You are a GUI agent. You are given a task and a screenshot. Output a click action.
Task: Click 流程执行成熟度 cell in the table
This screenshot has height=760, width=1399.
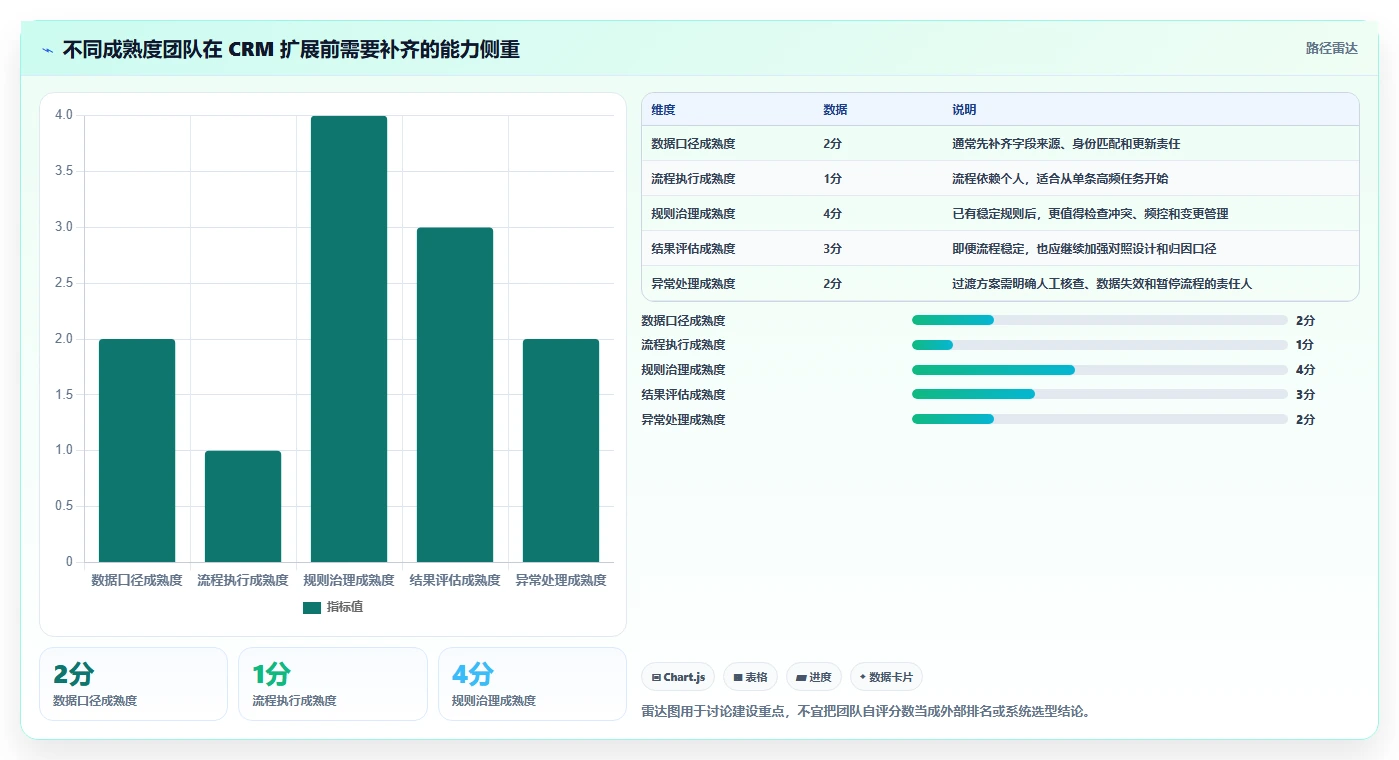[x=693, y=179]
